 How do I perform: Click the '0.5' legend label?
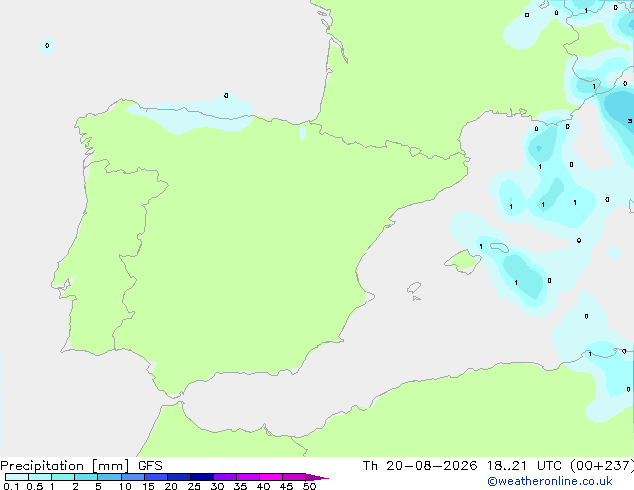35,486
